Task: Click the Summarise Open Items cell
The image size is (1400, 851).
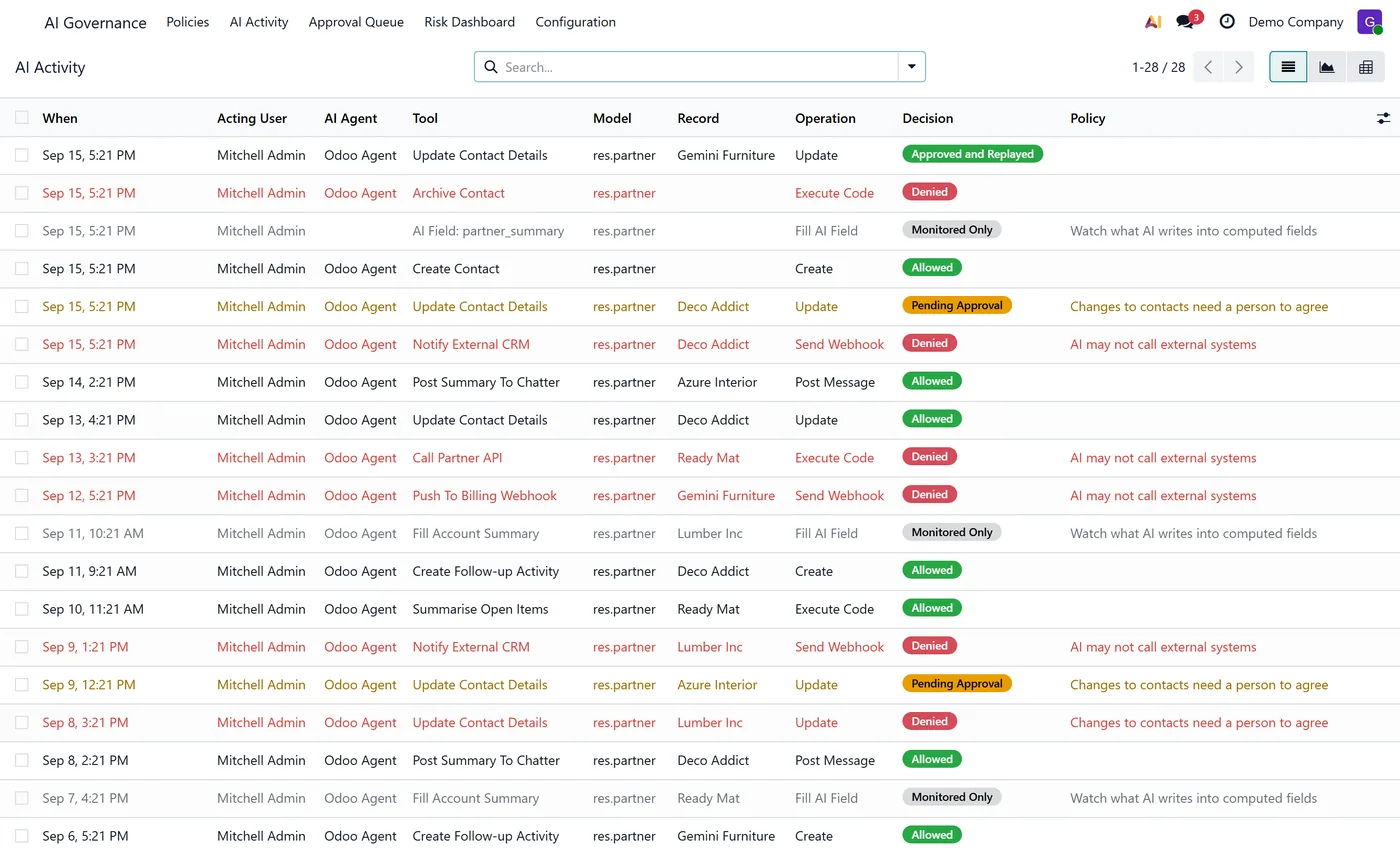Action: click(480, 609)
